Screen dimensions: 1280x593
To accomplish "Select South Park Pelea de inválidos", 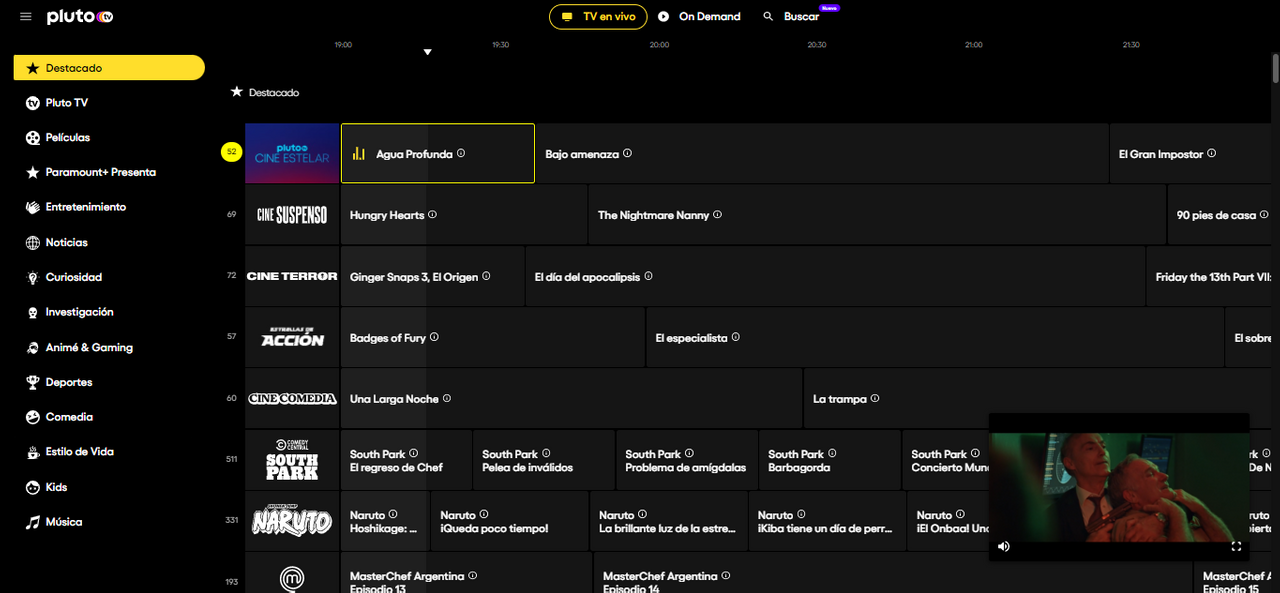I will 544,460.
